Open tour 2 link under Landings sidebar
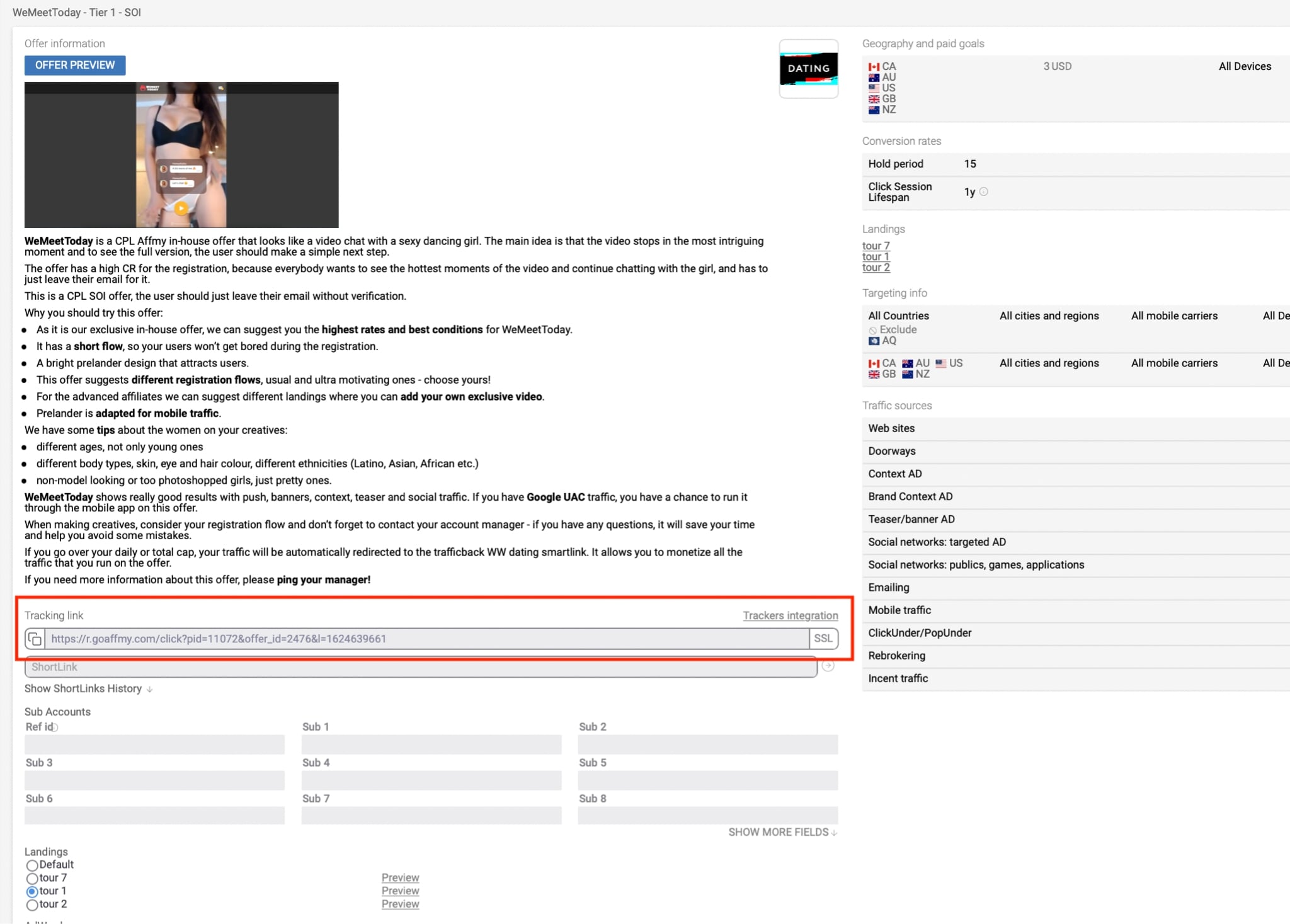 [876, 268]
